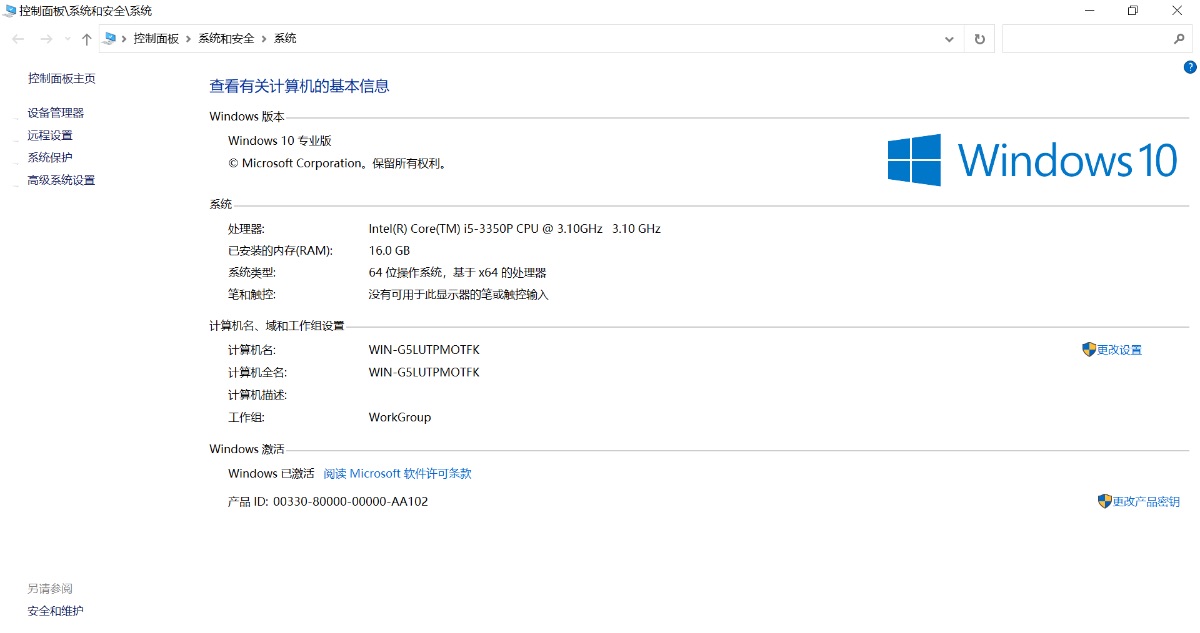Click the heading 查看有关计算机的基本信息
Screen dimensions: 1200x633
299,86
